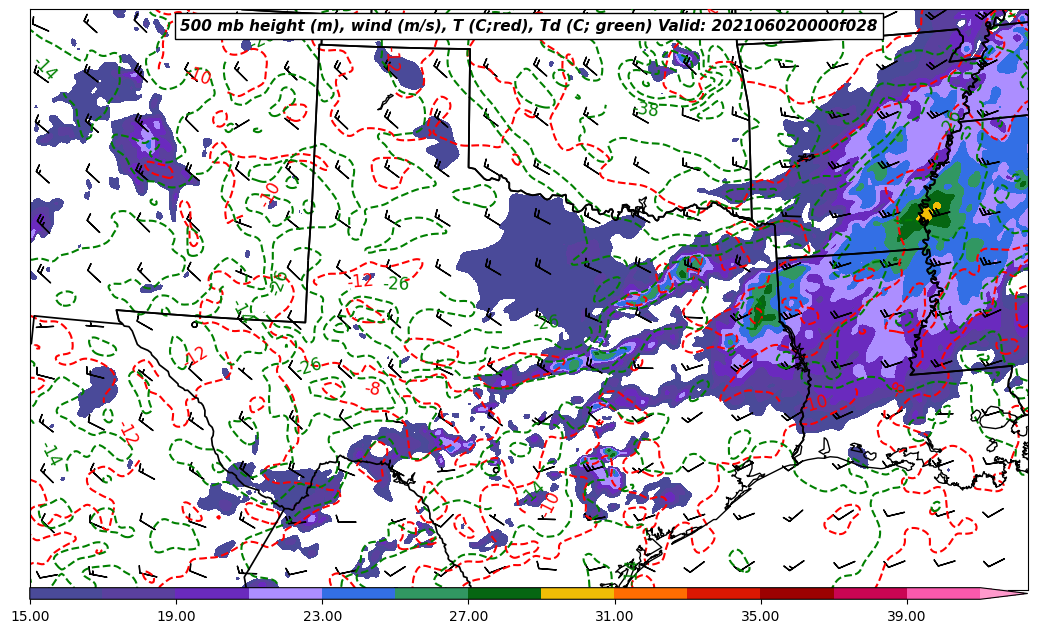Click the green 38 dewpoint contour label

pyautogui.click(x=647, y=109)
